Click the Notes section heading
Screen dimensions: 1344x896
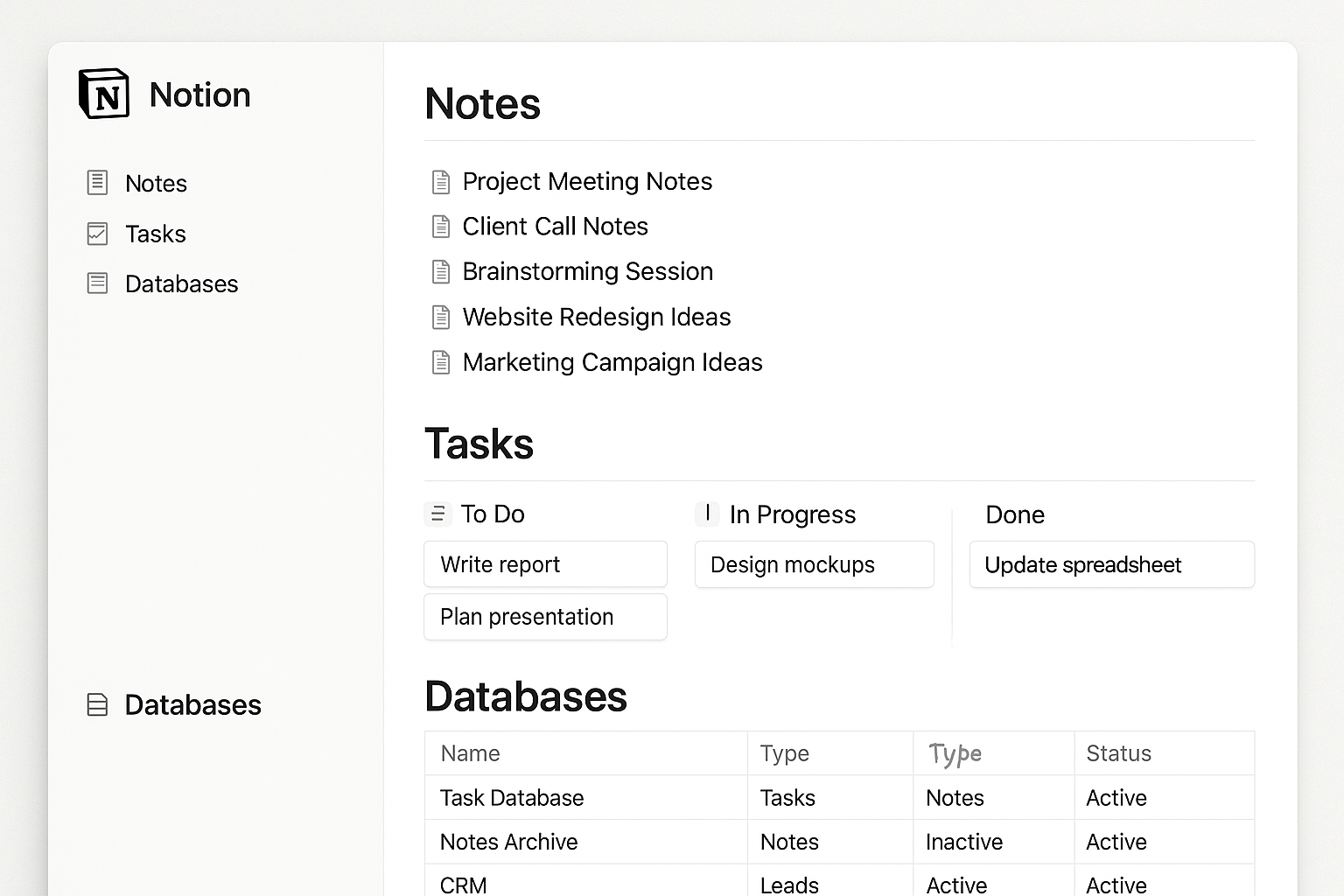482,103
